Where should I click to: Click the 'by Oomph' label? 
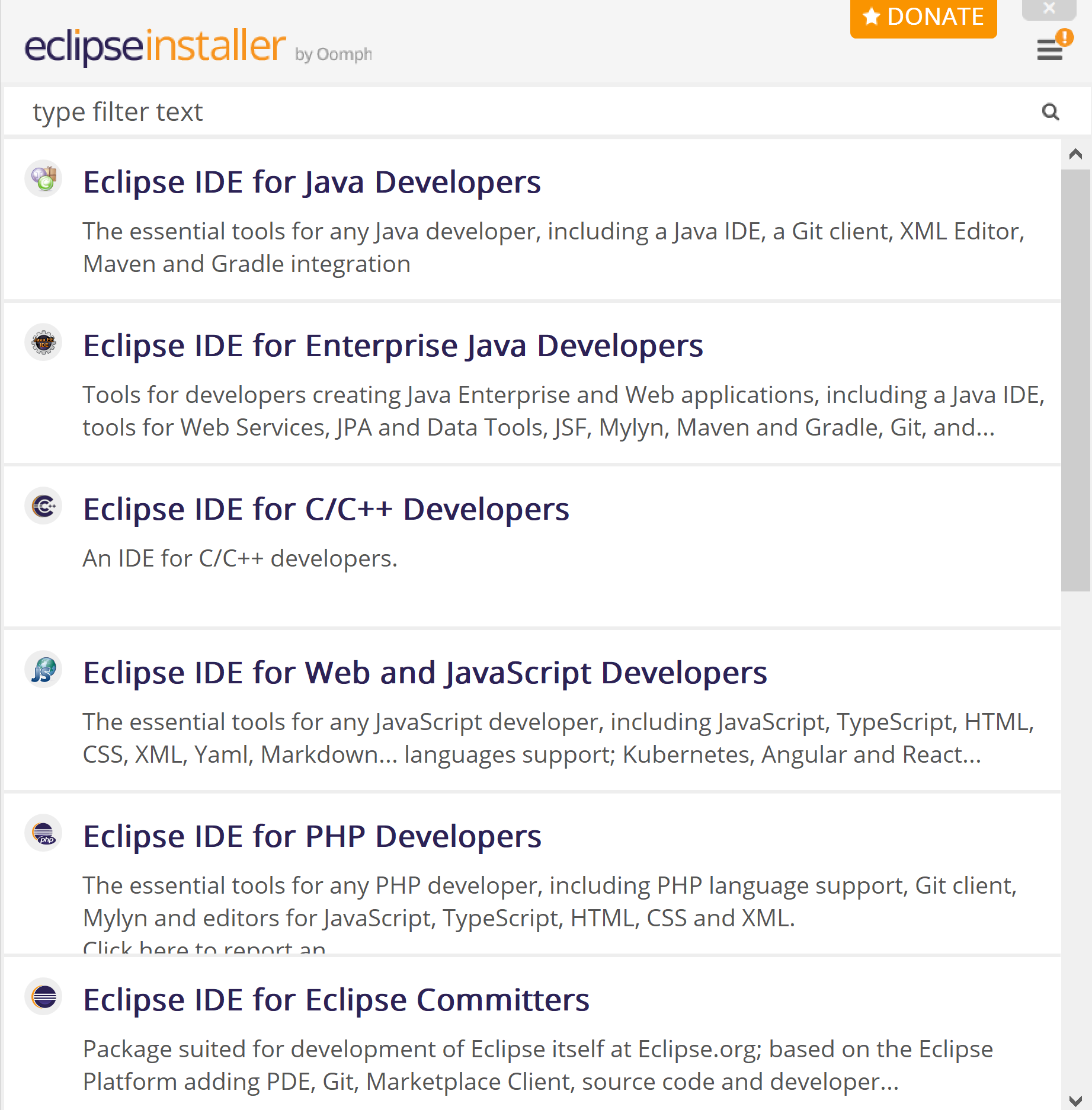(334, 55)
